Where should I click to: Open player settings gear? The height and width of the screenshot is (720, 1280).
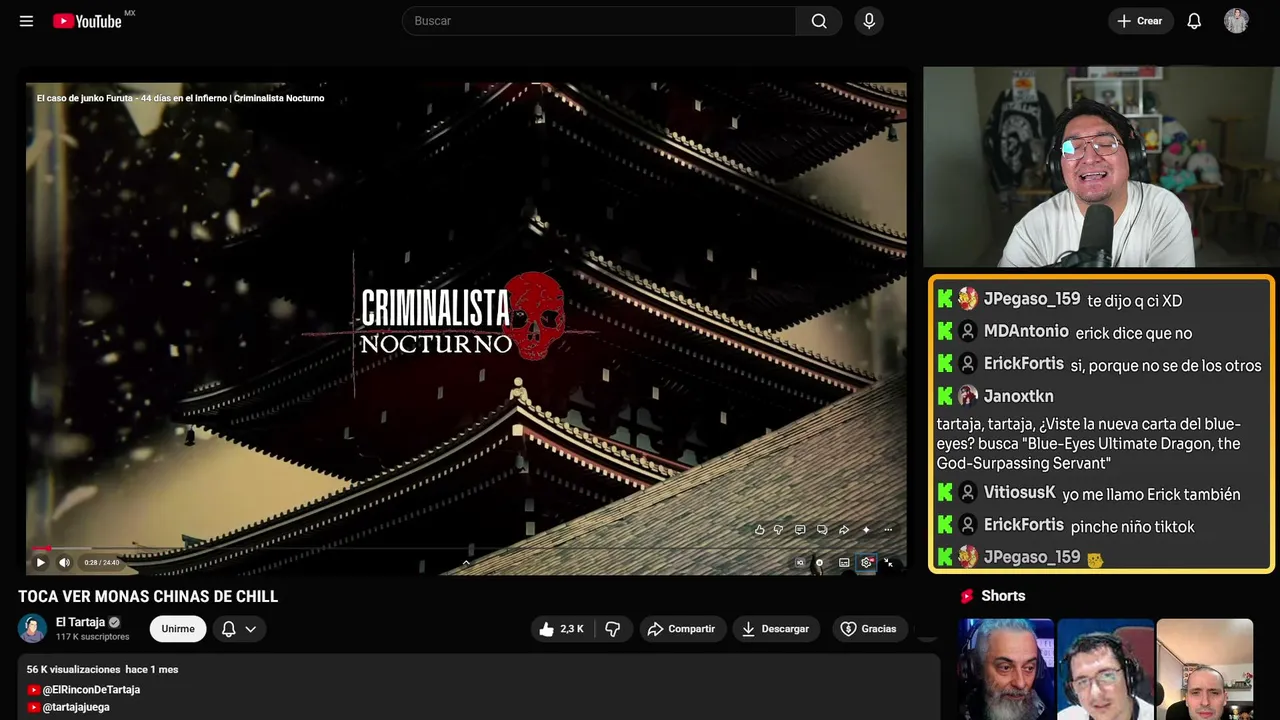pos(866,562)
